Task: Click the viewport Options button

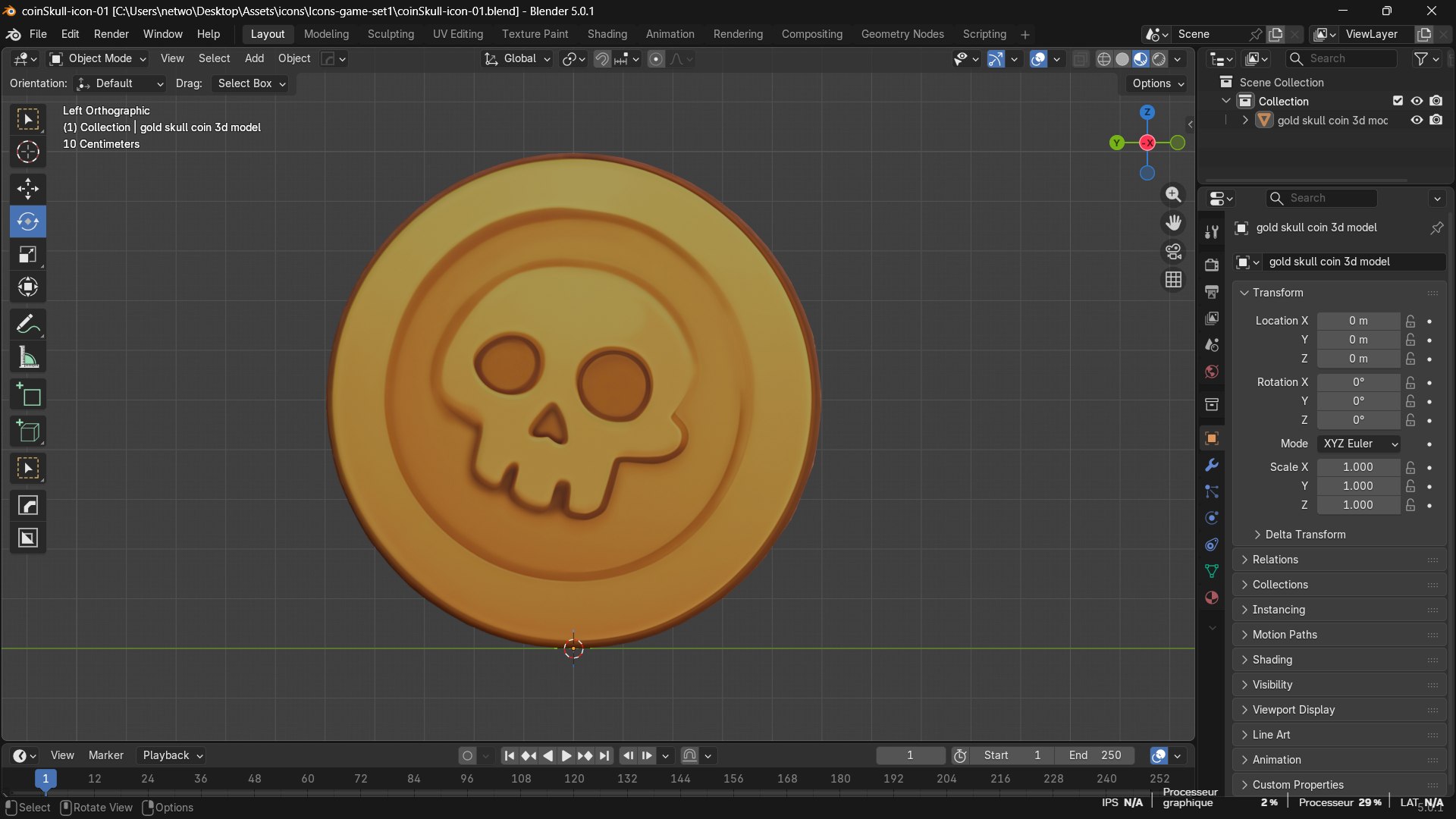Action: pyautogui.click(x=1157, y=83)
